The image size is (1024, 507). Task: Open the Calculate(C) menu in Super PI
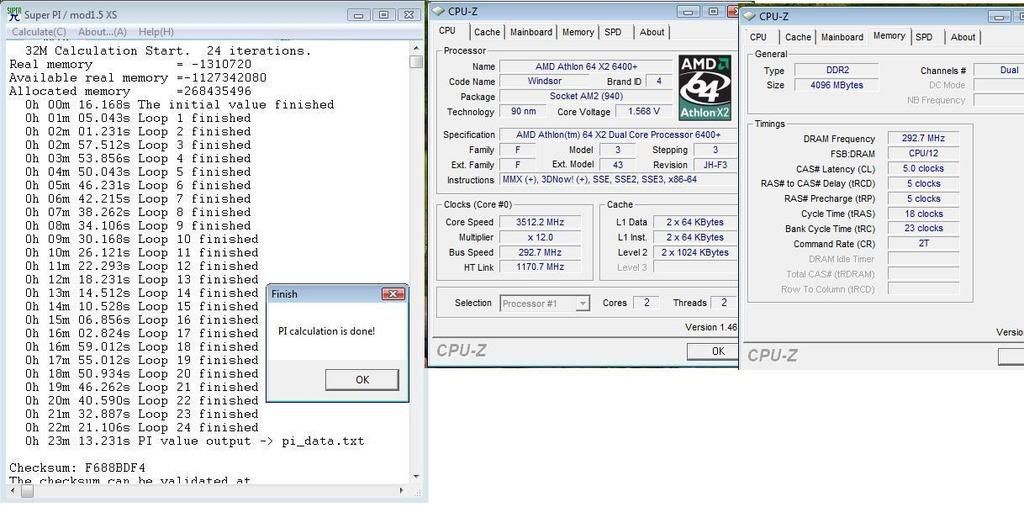[x=39, y=31]
